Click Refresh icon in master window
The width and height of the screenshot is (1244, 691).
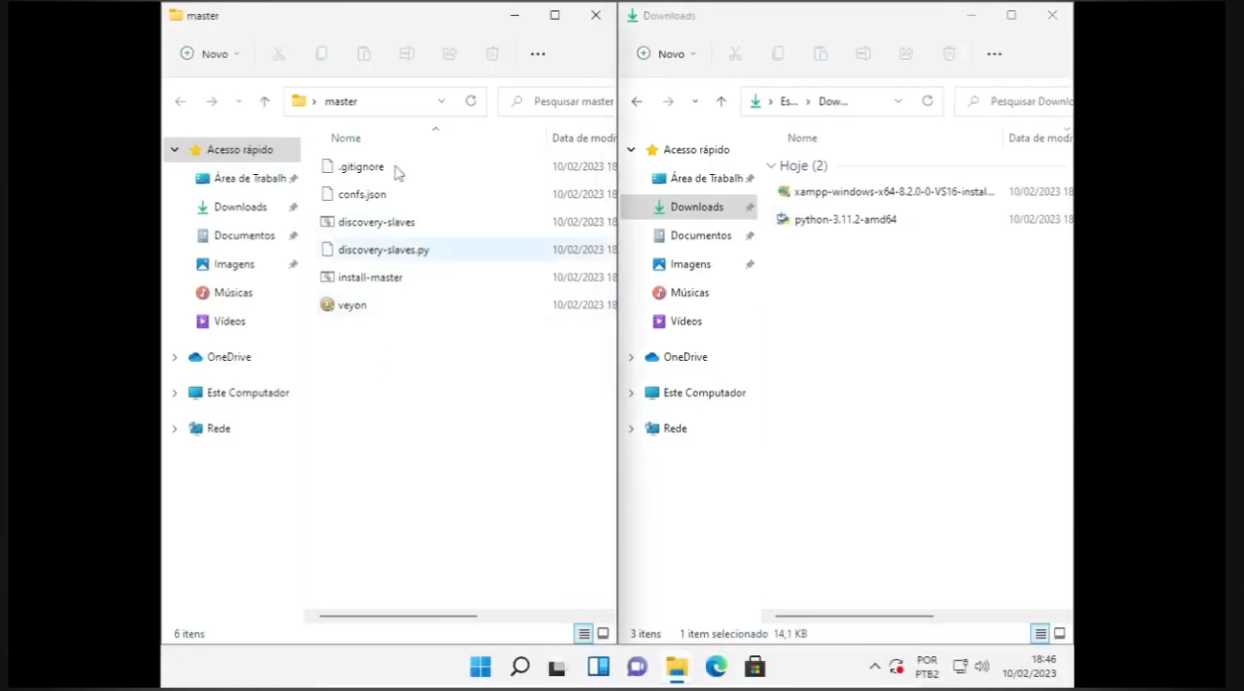[x=471, y=101]
